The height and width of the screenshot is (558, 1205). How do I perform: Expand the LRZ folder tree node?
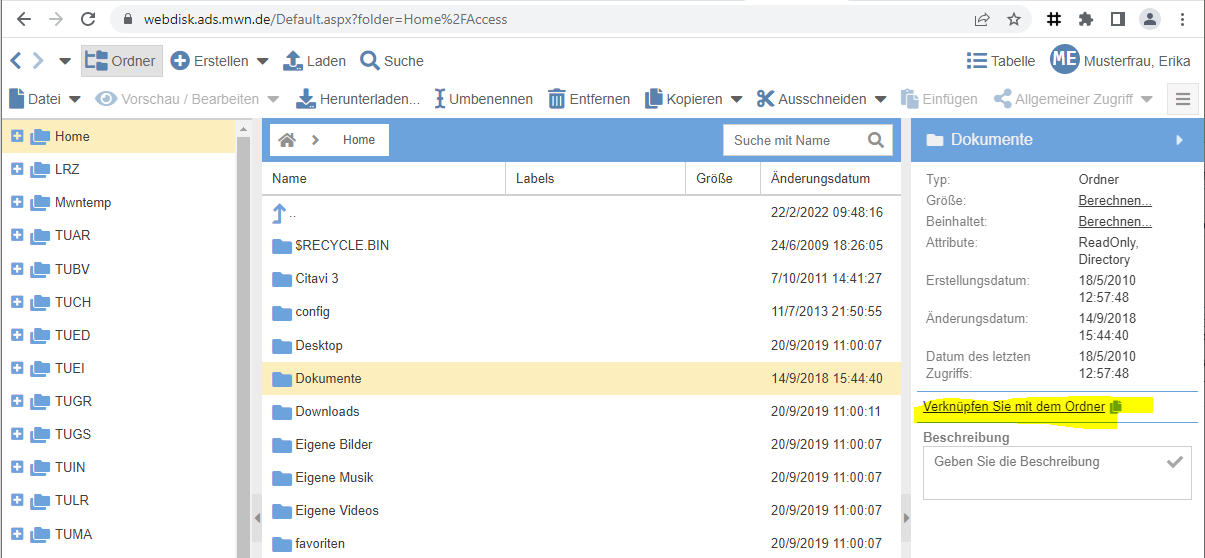(17, 170)
